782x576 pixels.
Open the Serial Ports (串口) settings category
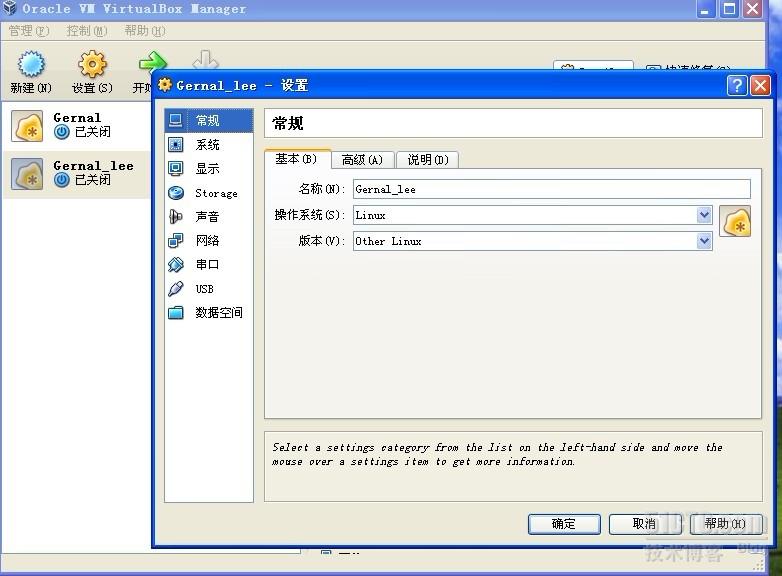coord(209,264)
